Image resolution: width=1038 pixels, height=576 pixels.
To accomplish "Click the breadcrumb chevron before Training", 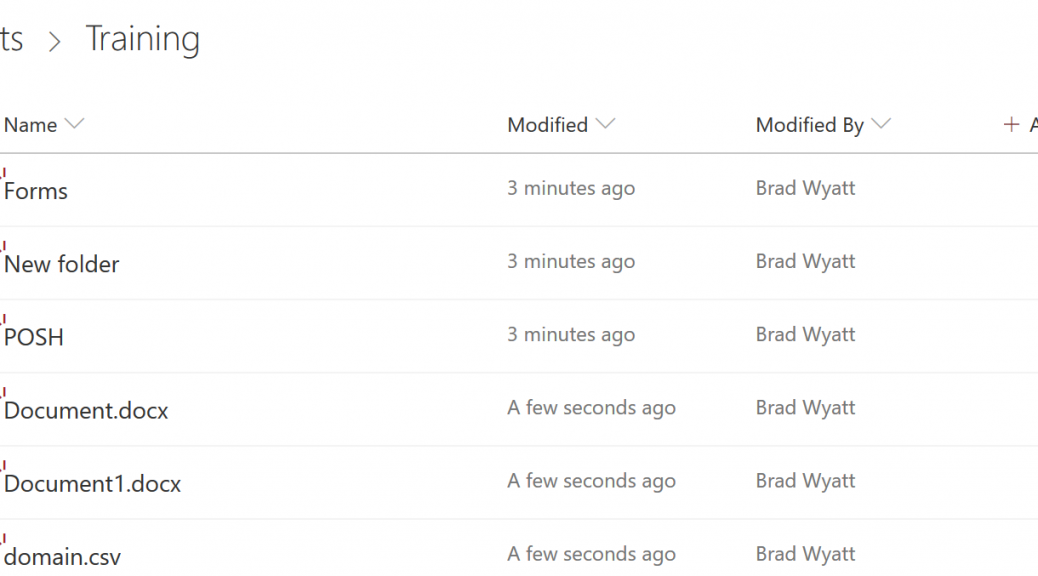I will point(55,42).
